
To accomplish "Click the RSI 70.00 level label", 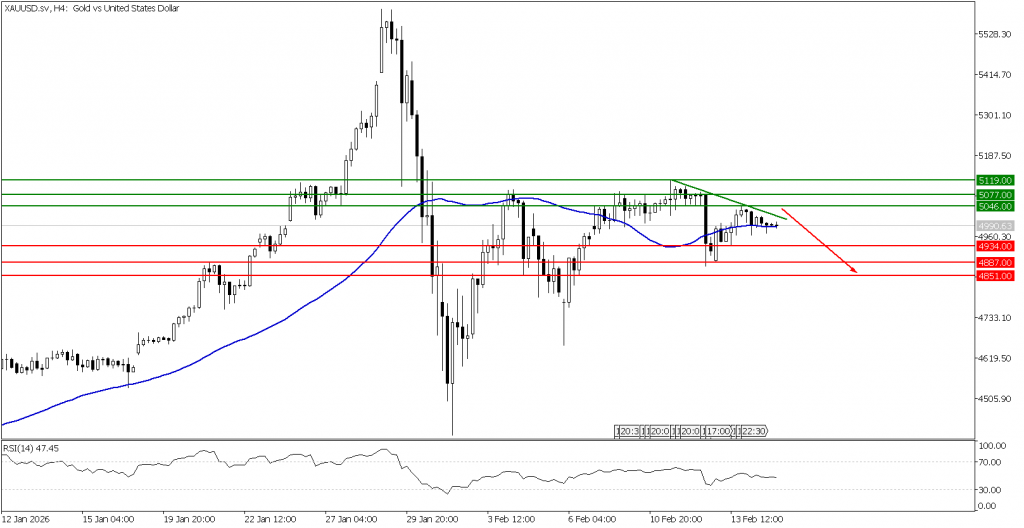I will (x=992, y=462).
